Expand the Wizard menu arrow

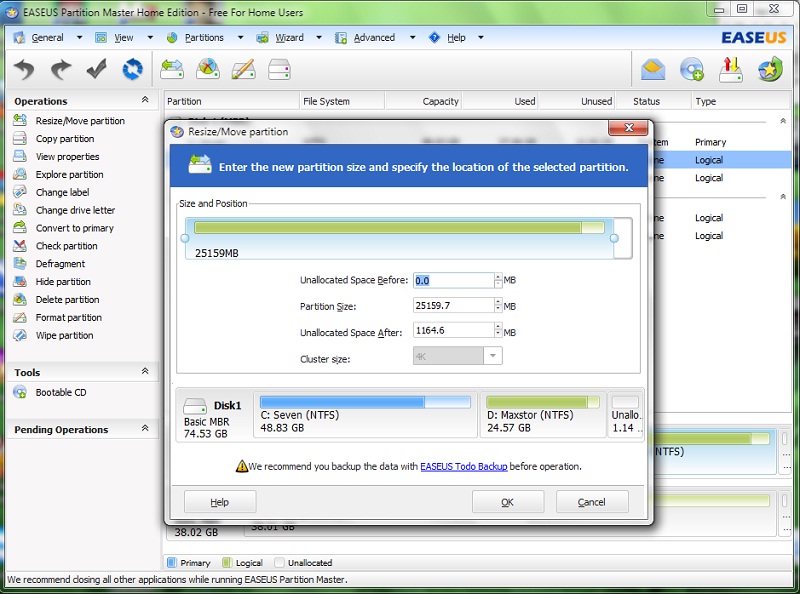pos(319,37)
